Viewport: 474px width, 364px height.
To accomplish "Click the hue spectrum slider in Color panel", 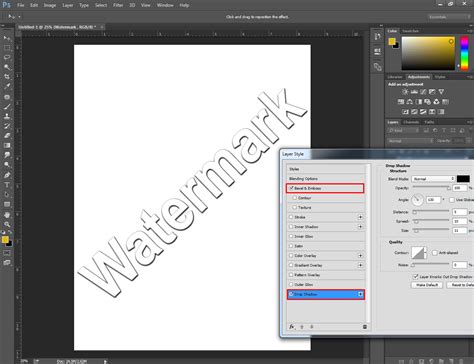I will 464,53.
